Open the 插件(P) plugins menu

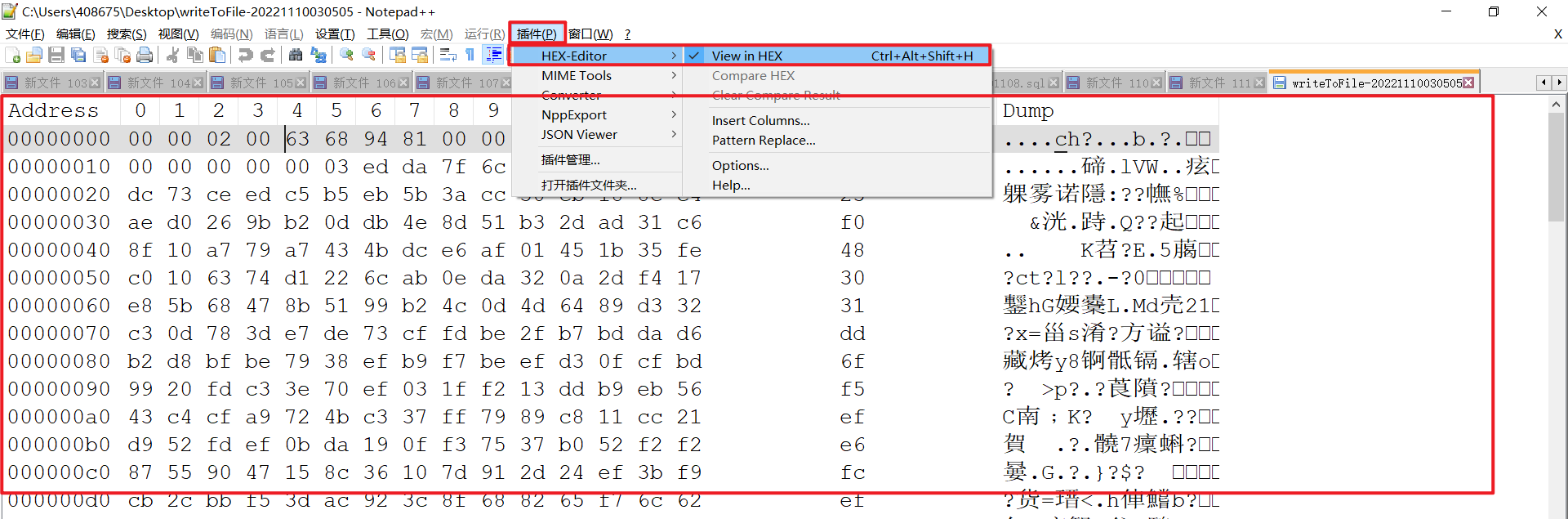tap(537, 34)
